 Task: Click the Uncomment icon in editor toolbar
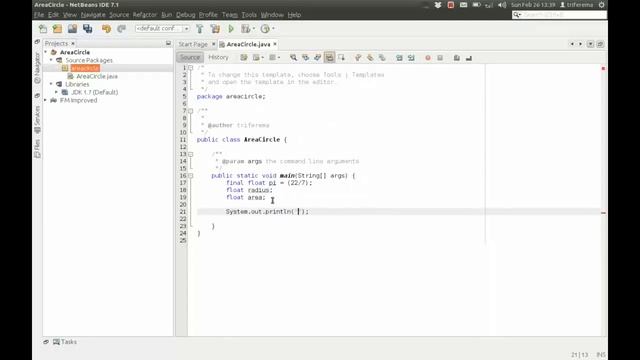(469, 58)
